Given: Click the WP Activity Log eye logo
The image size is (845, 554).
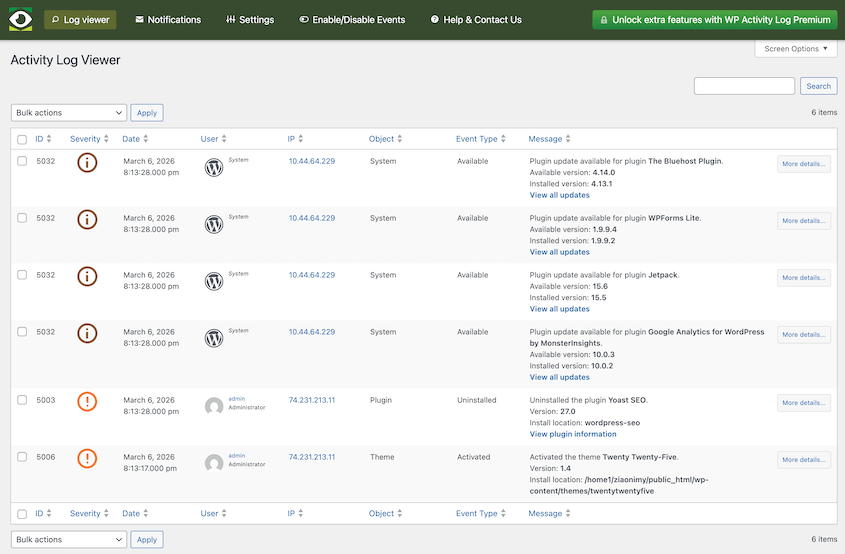Looking at the screenshot, I should coord(20,19).
